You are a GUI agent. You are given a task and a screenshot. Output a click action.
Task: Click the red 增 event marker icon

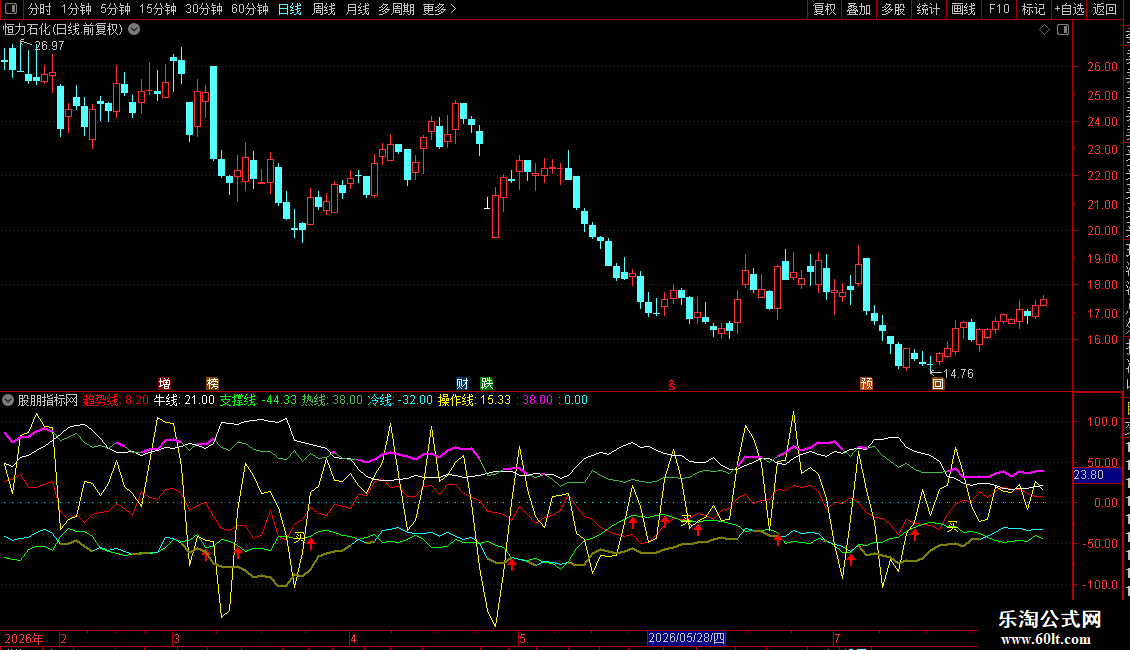click(x=164, y=383)
